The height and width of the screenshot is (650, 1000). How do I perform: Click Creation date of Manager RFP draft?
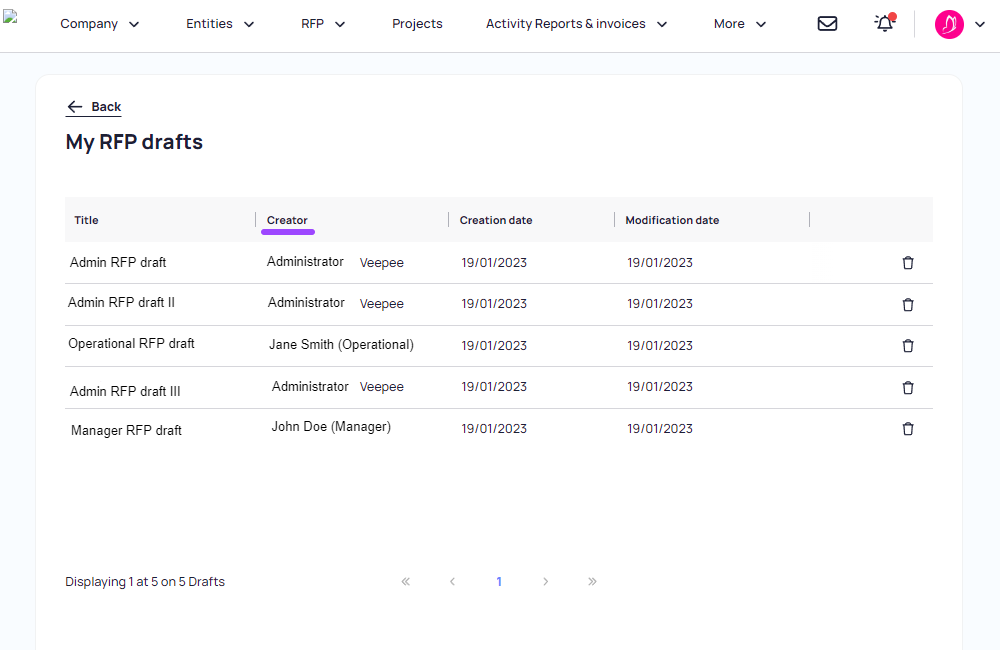[x=494, y=429]
